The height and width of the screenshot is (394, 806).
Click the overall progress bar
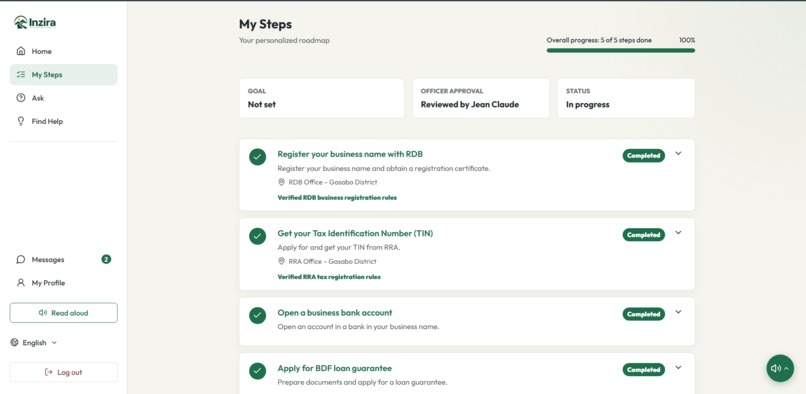tap(620, 50)
